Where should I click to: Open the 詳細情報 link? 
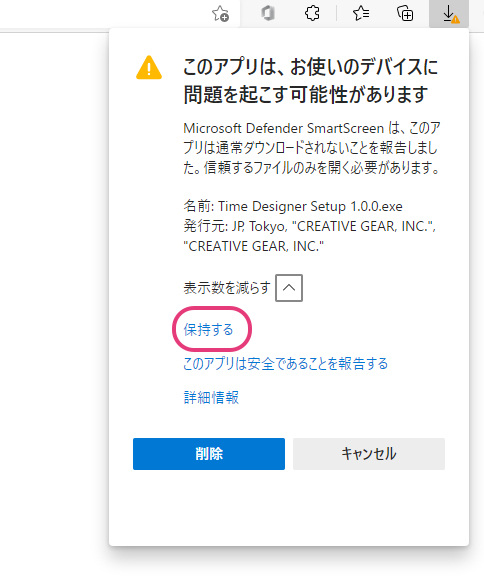(211, 397)
